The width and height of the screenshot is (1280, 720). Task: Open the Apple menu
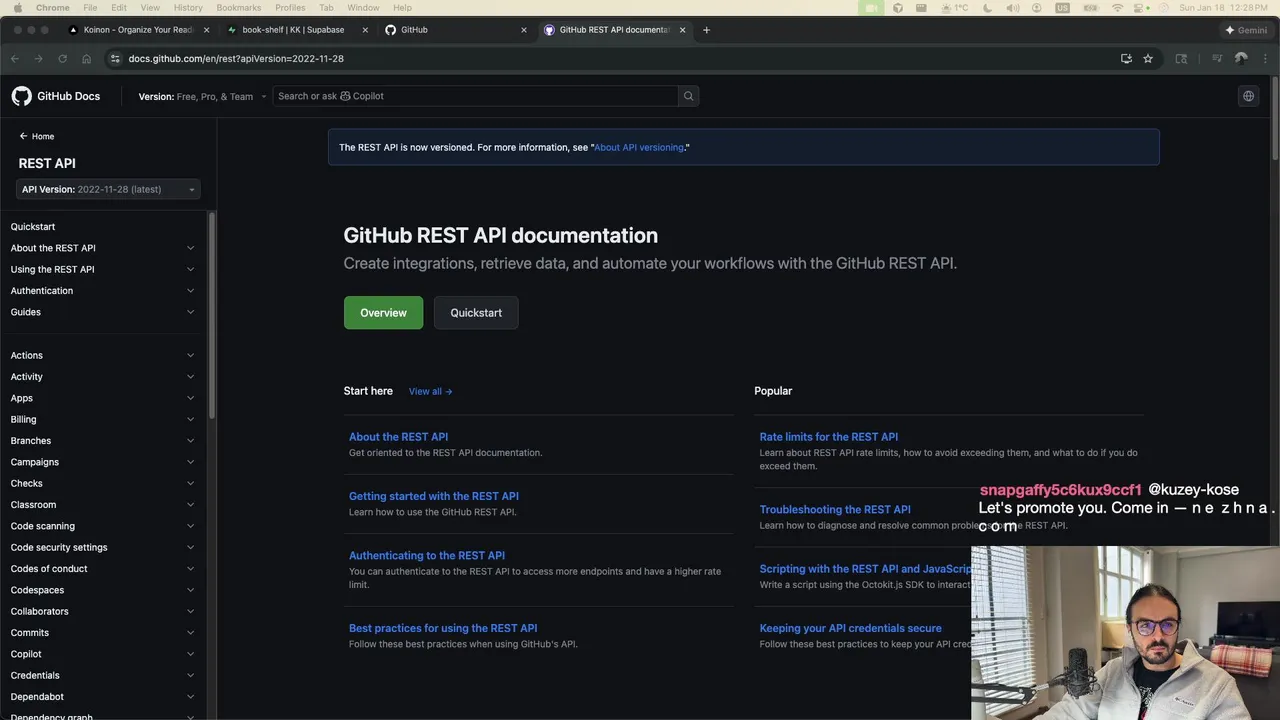tap(16, 7)
